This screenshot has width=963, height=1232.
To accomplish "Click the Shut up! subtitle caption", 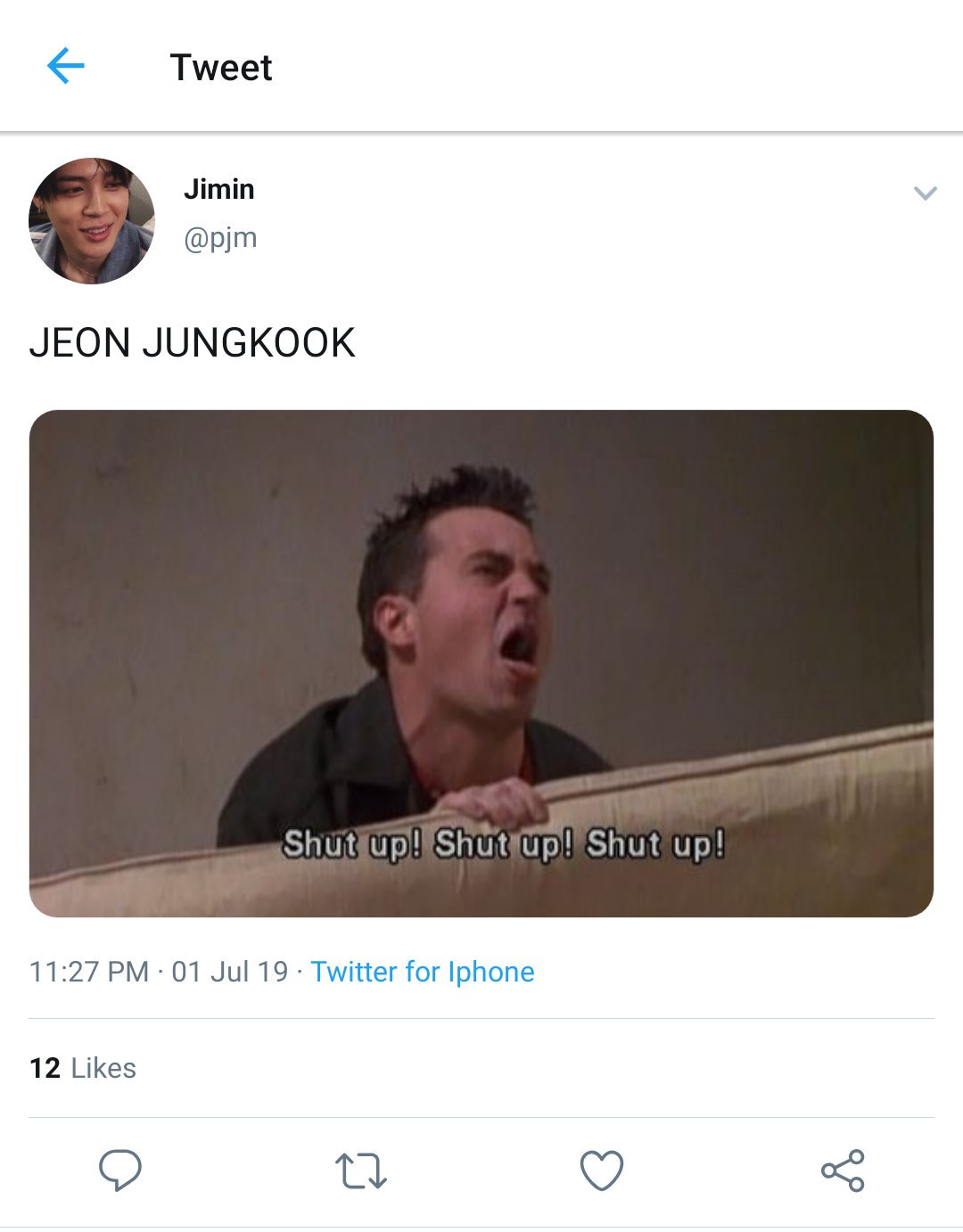I will pyautogui.click(x=504, y=844).
